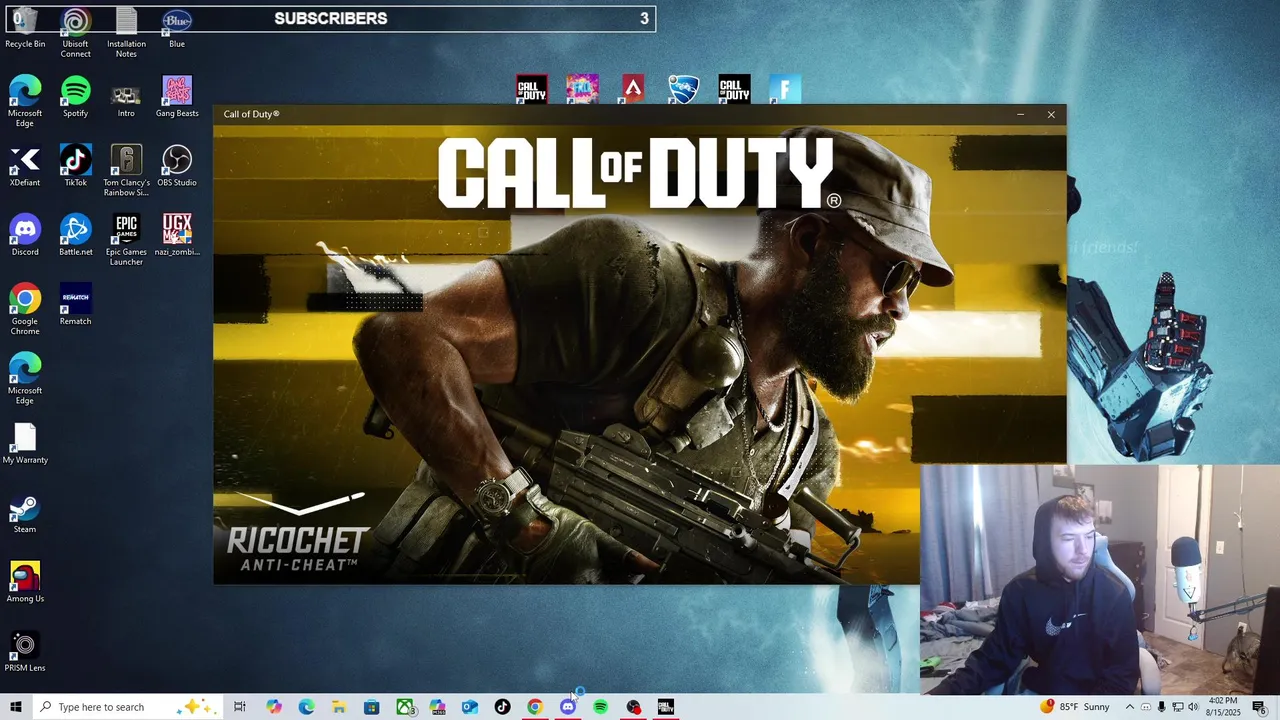Launch Steam from the desktop
The image size is (1280, 720).
[25, 512]
